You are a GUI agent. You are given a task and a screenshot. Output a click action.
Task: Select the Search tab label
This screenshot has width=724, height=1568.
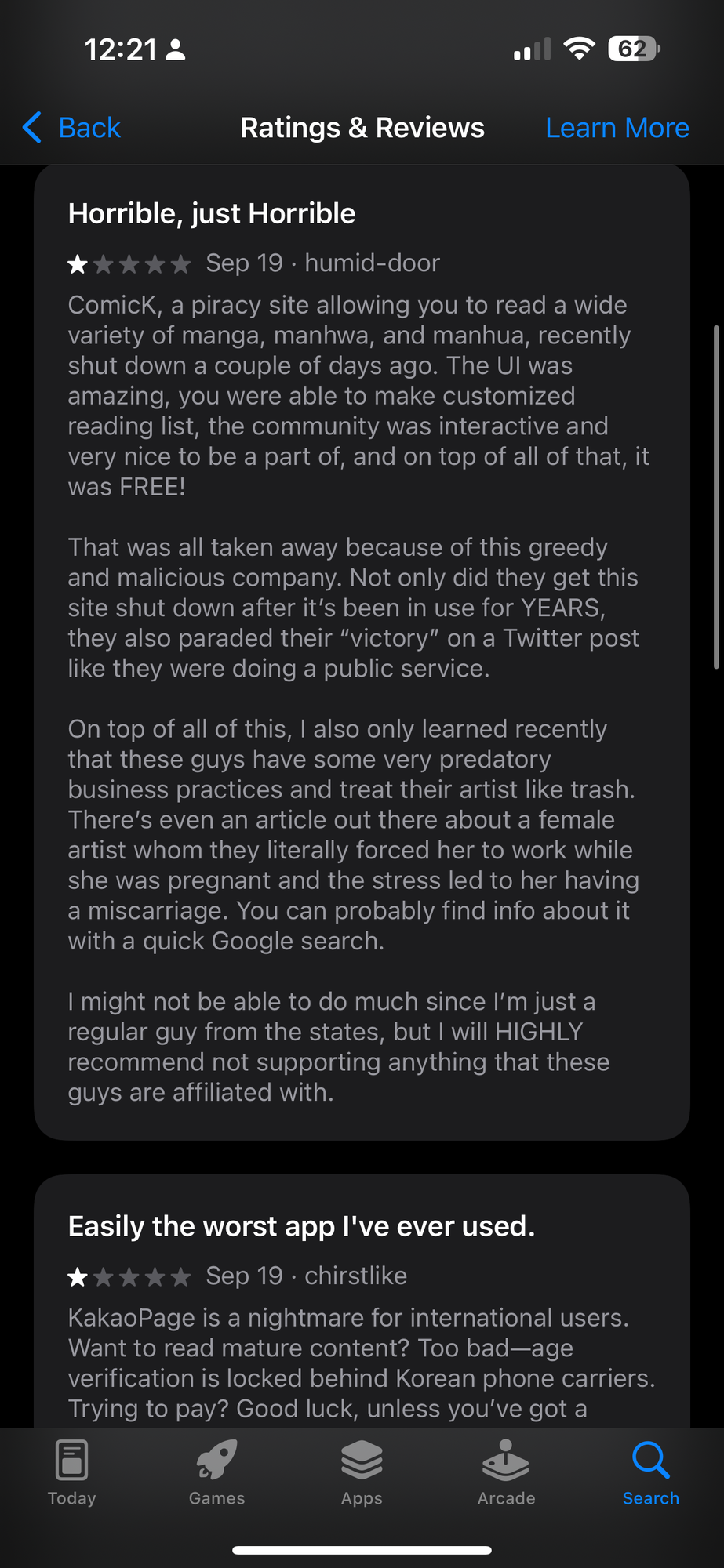coord(650,1498)
